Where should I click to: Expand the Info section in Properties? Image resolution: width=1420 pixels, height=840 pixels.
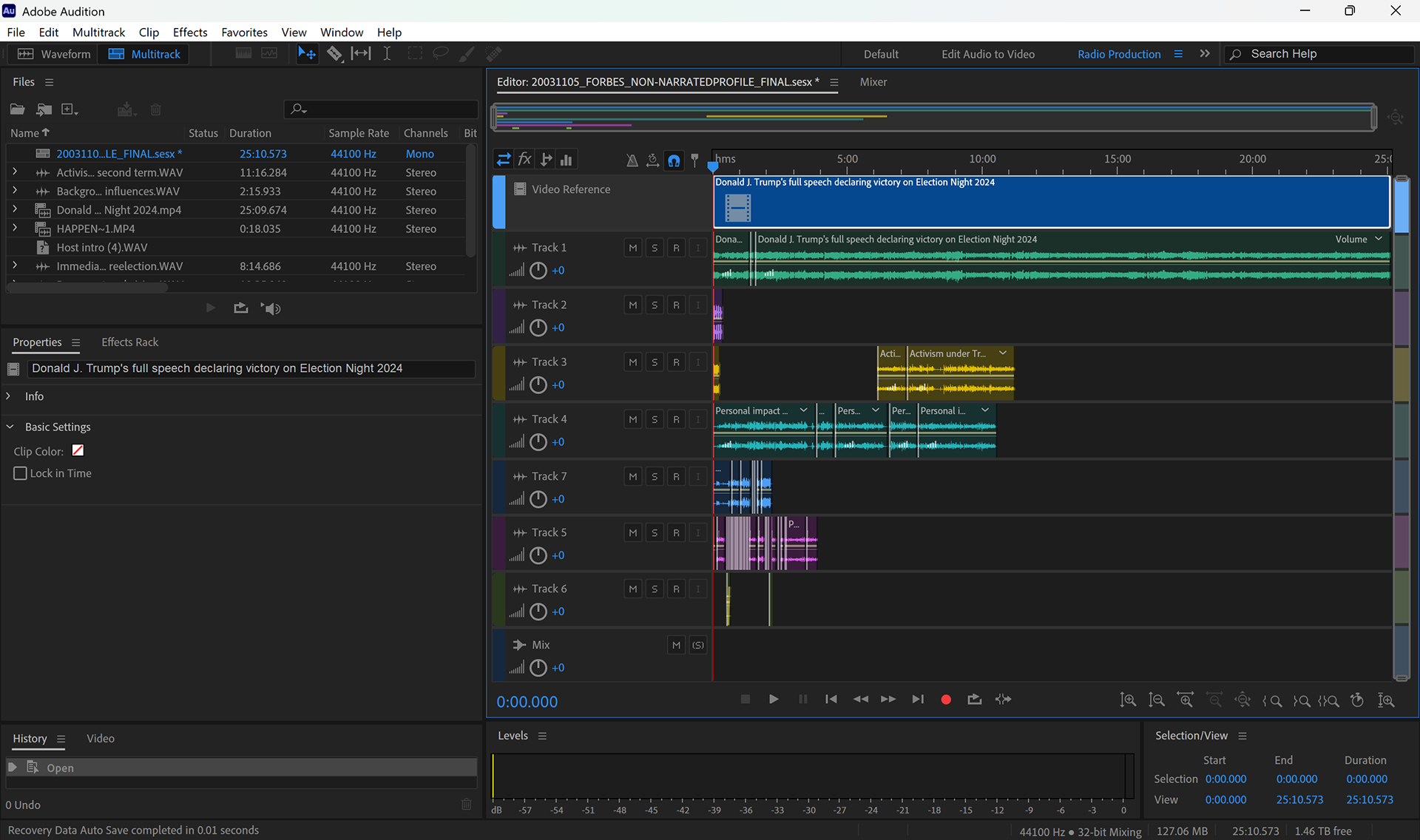9,396
